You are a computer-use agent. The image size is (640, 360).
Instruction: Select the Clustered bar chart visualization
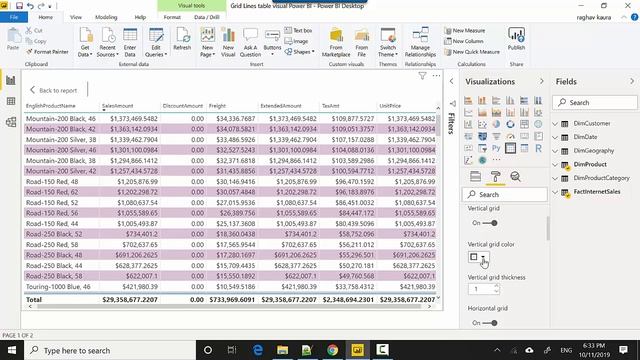pyautogui.click(x=496, y=100)
